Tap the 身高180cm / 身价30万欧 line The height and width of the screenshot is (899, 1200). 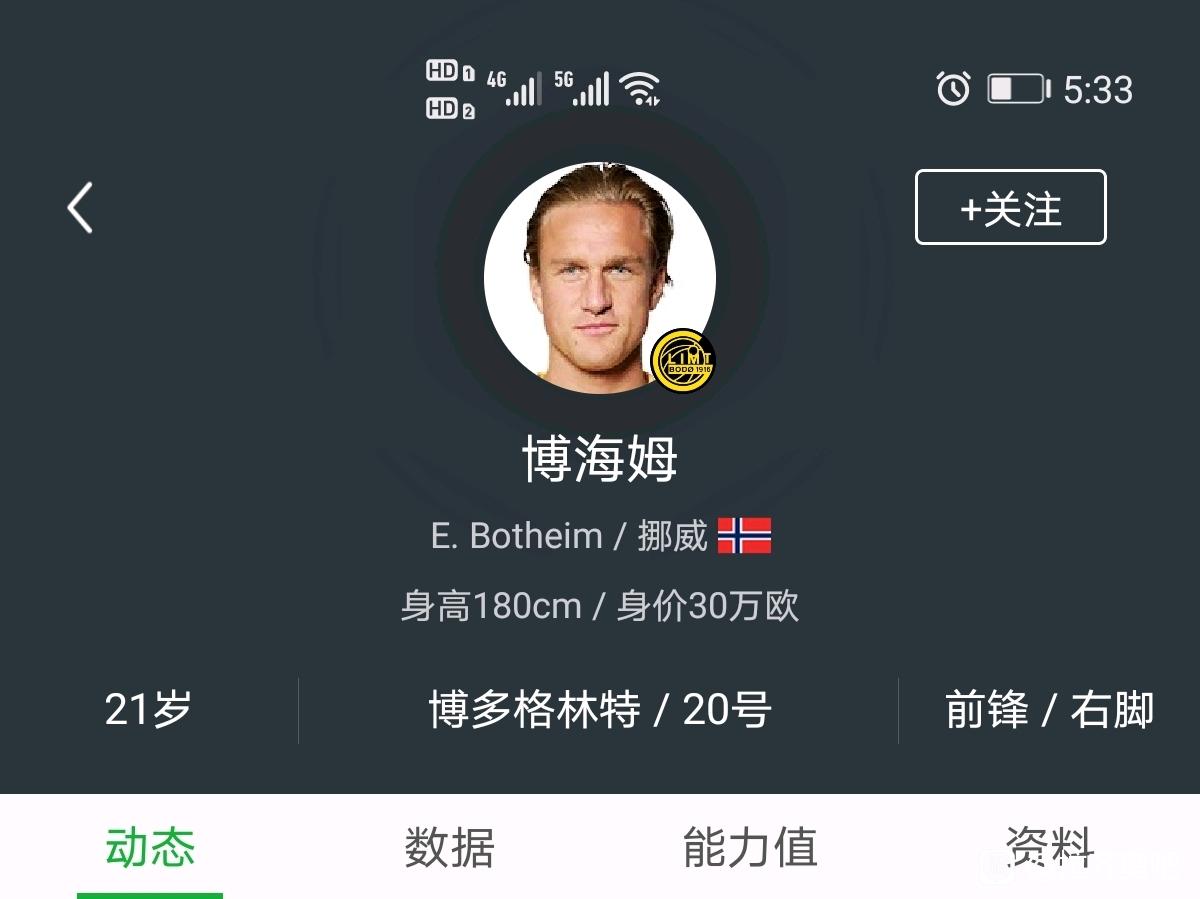pos(600,606)
